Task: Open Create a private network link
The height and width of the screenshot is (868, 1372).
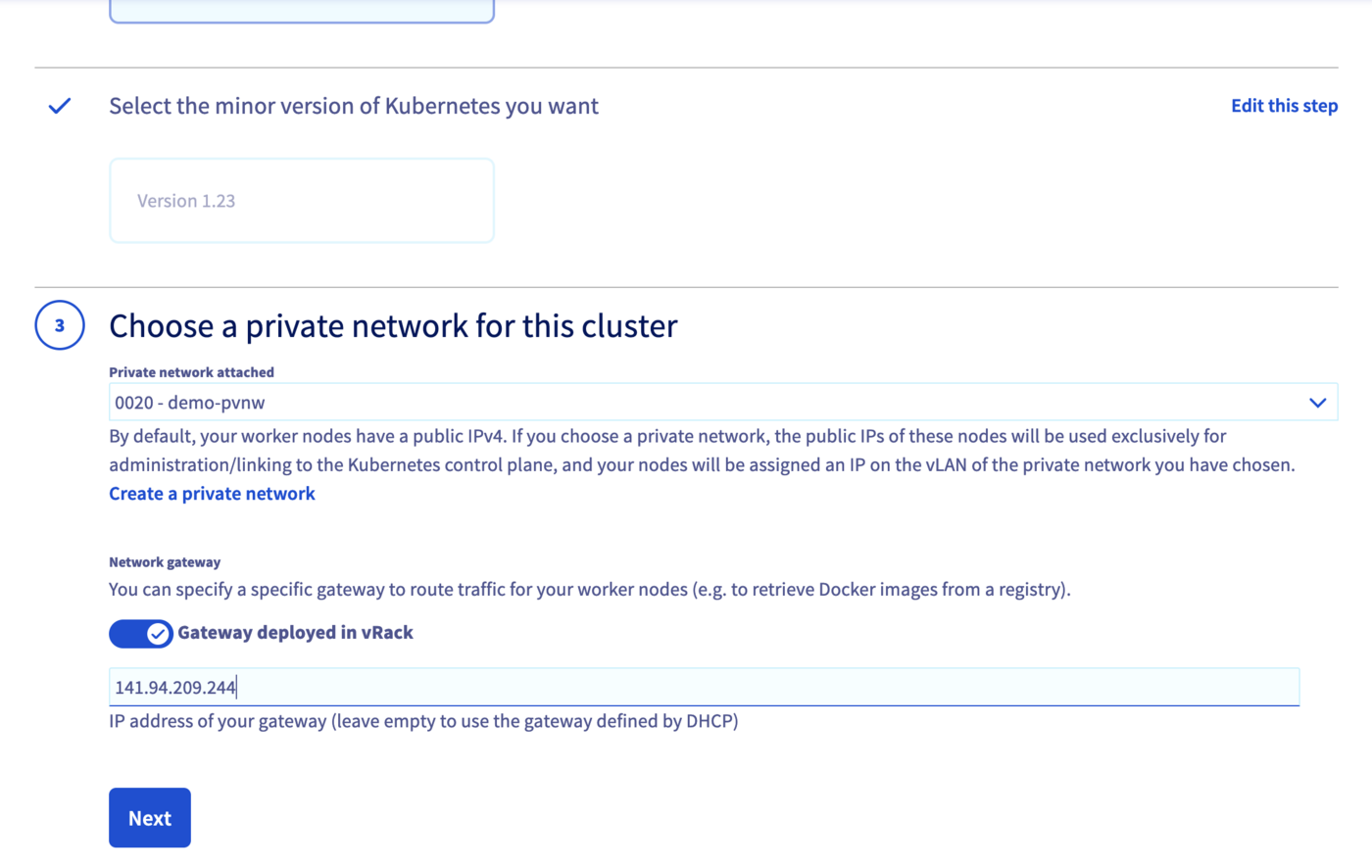Action: point(212,493)
